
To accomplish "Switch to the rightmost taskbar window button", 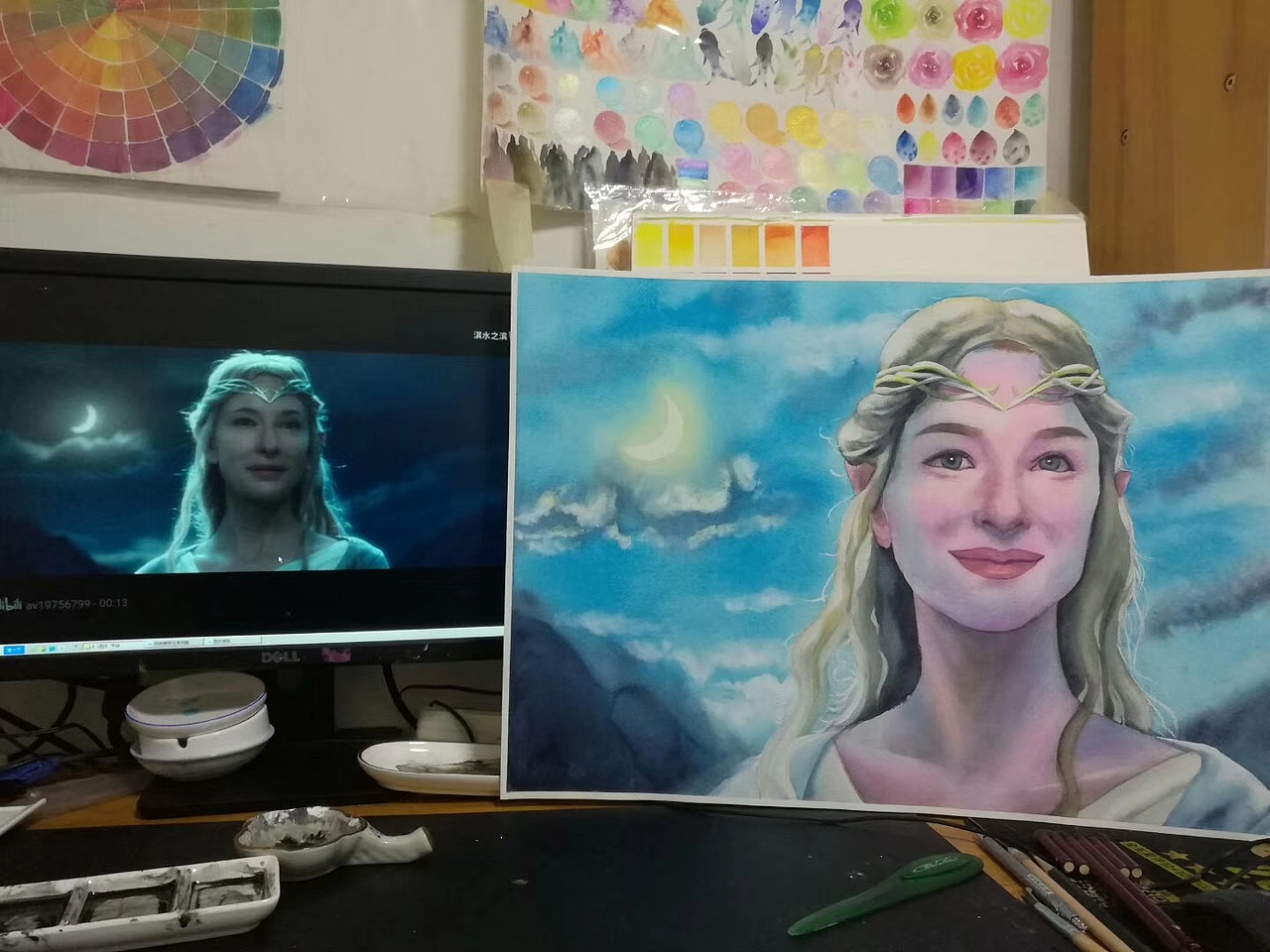I will (232, 641).
